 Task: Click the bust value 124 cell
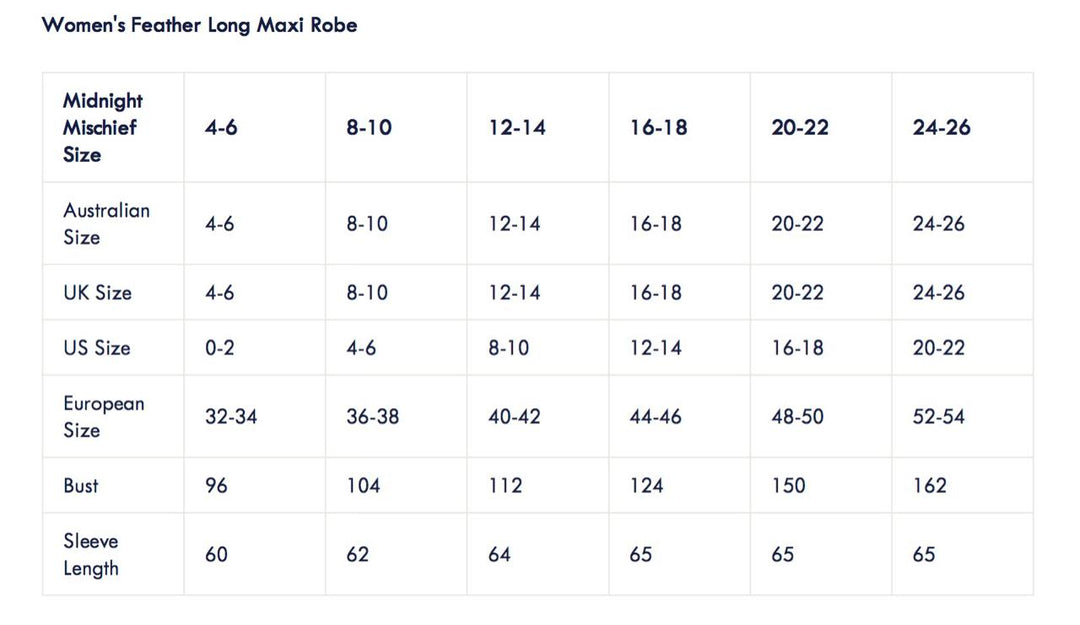pos(680,486)
